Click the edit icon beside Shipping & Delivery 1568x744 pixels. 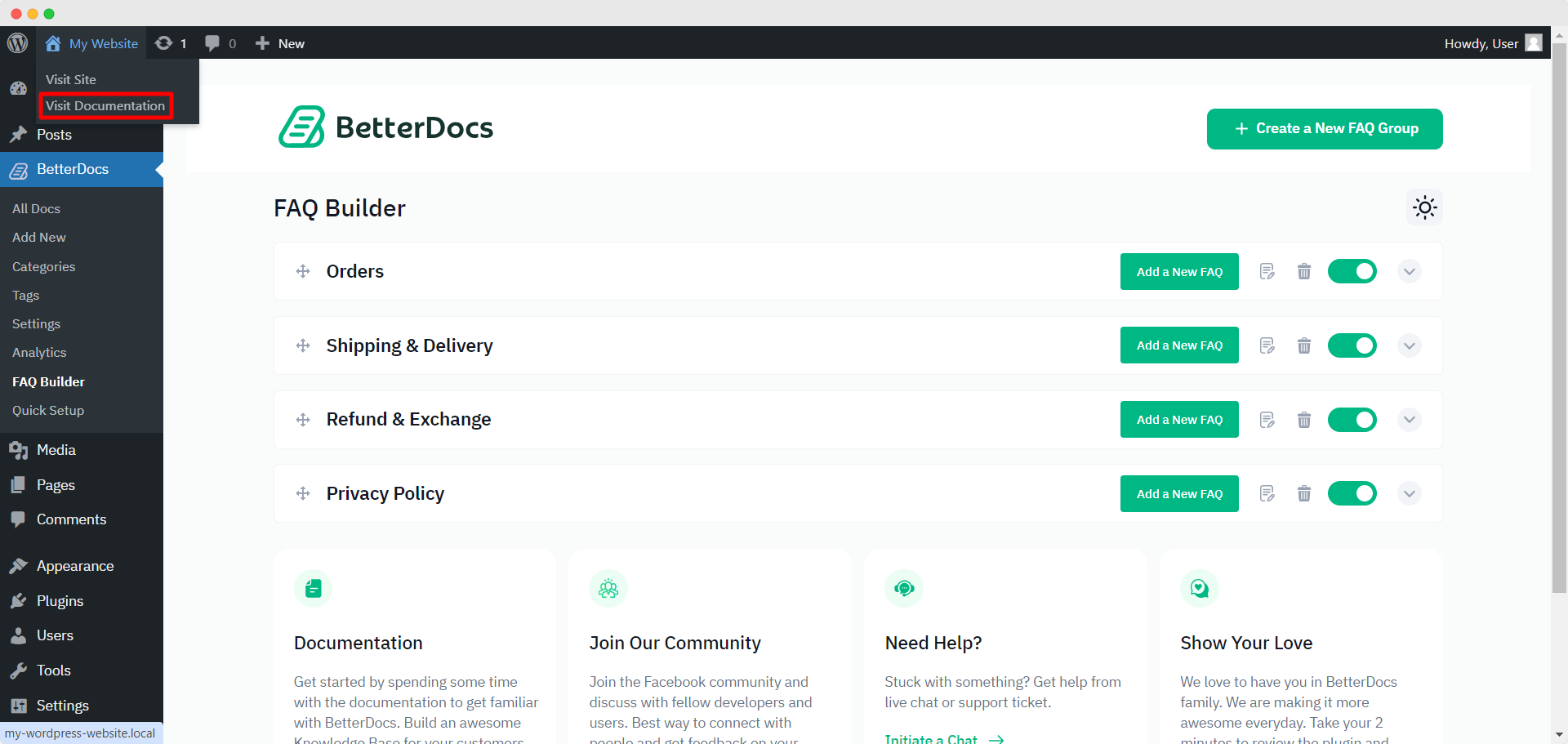point(1267,345)
